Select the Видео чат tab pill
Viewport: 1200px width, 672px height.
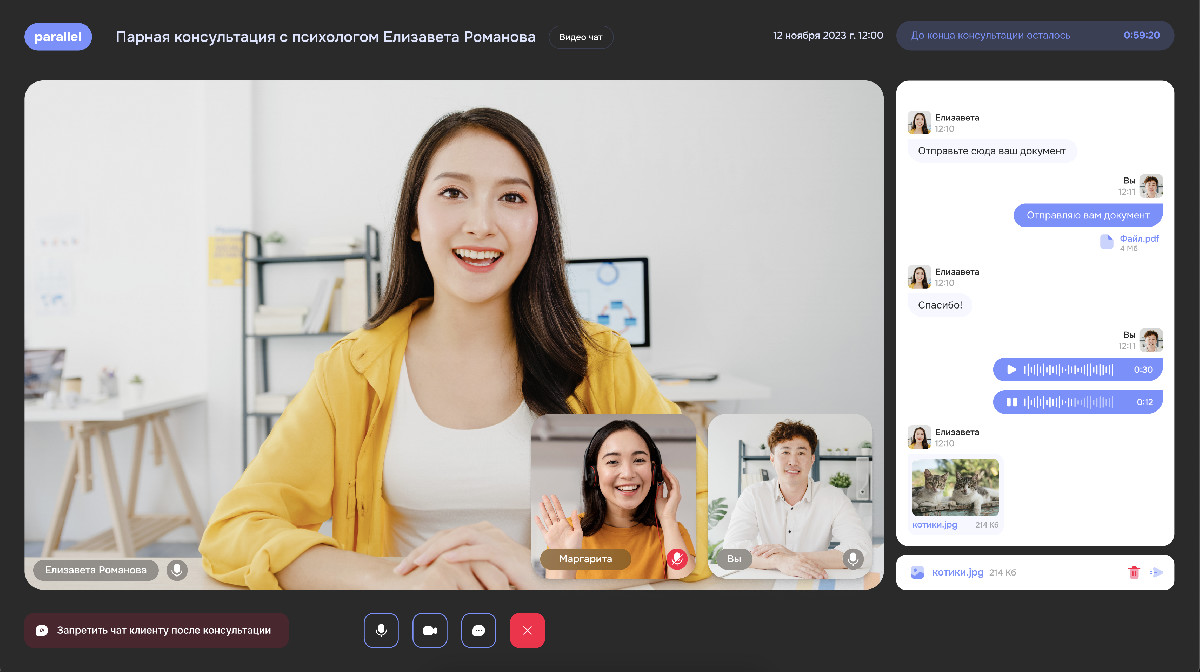click(x=581, y=37)
